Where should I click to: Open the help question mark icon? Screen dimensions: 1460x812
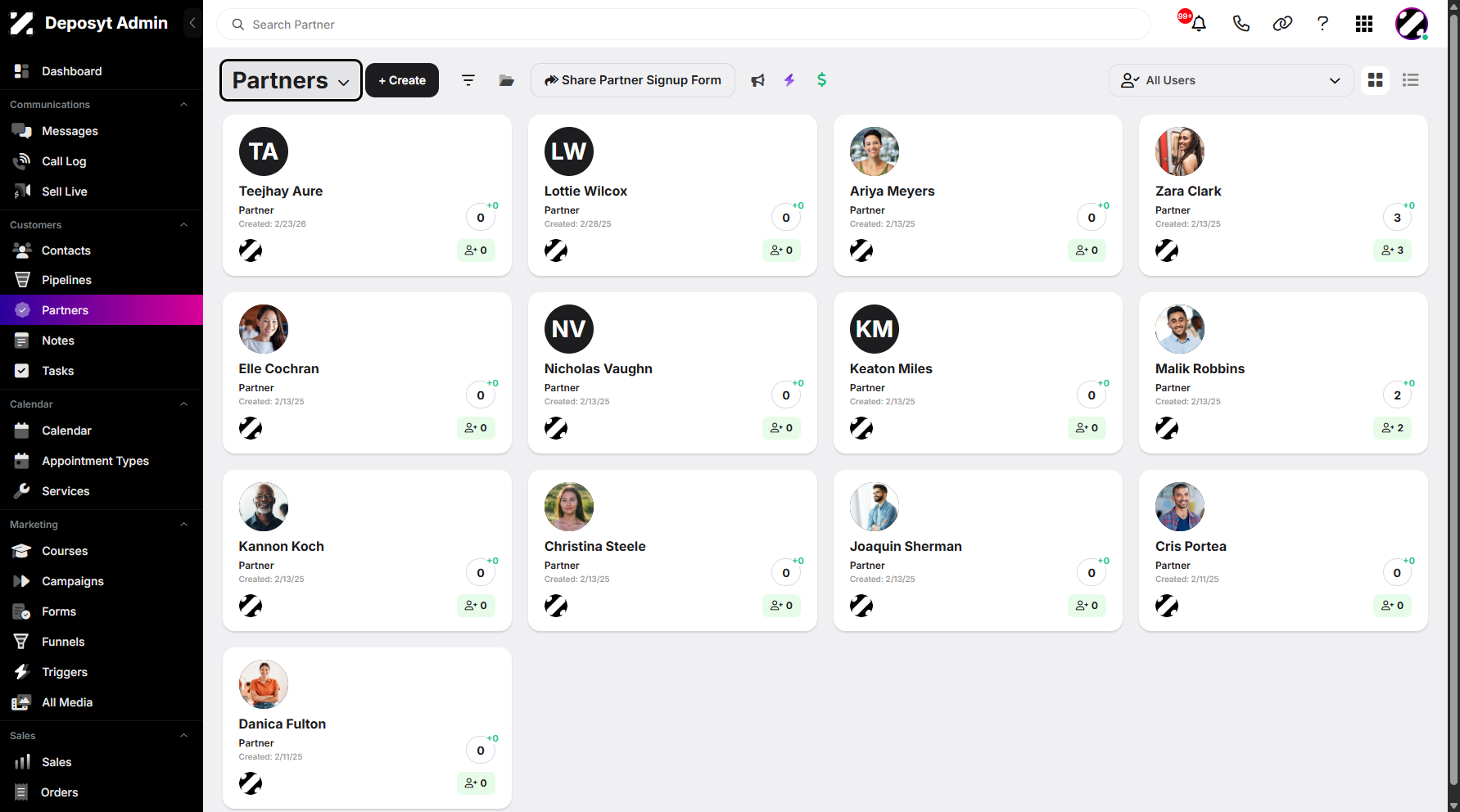1322,24
